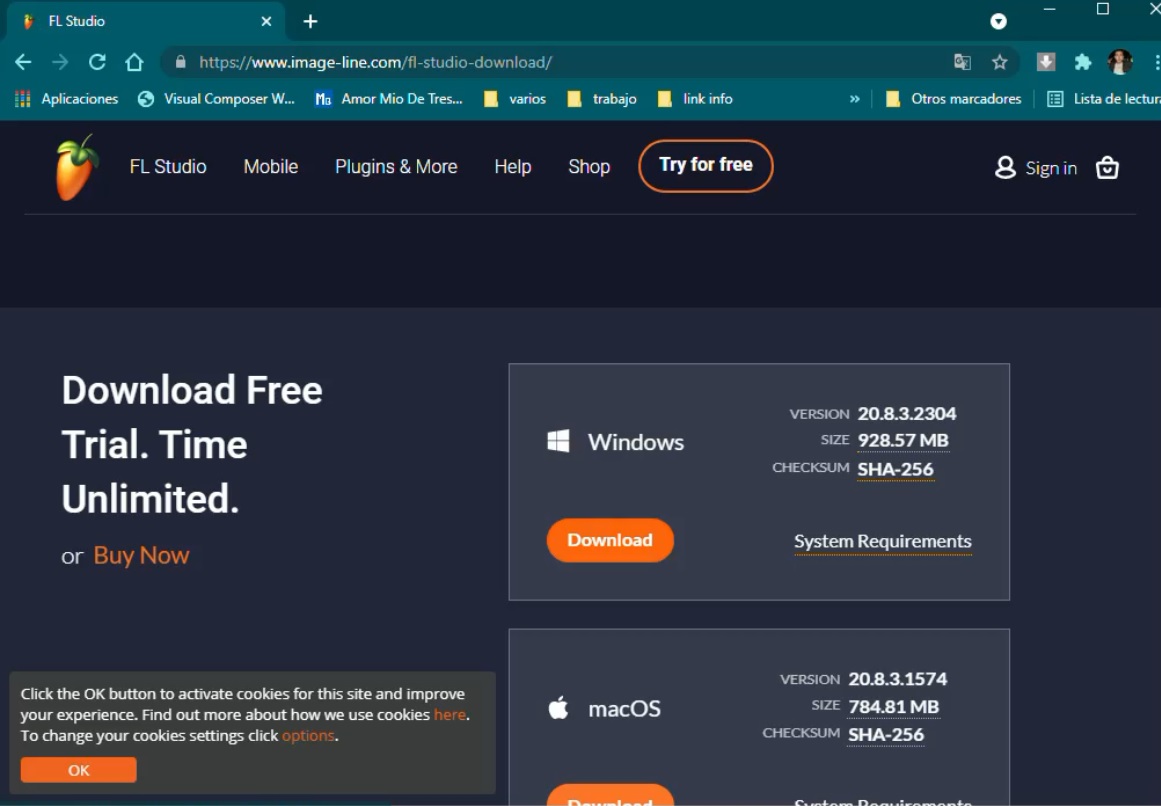Open the Chrome profile avatar
Screen dimensions: 1161x806
[x=1120, y=62]
